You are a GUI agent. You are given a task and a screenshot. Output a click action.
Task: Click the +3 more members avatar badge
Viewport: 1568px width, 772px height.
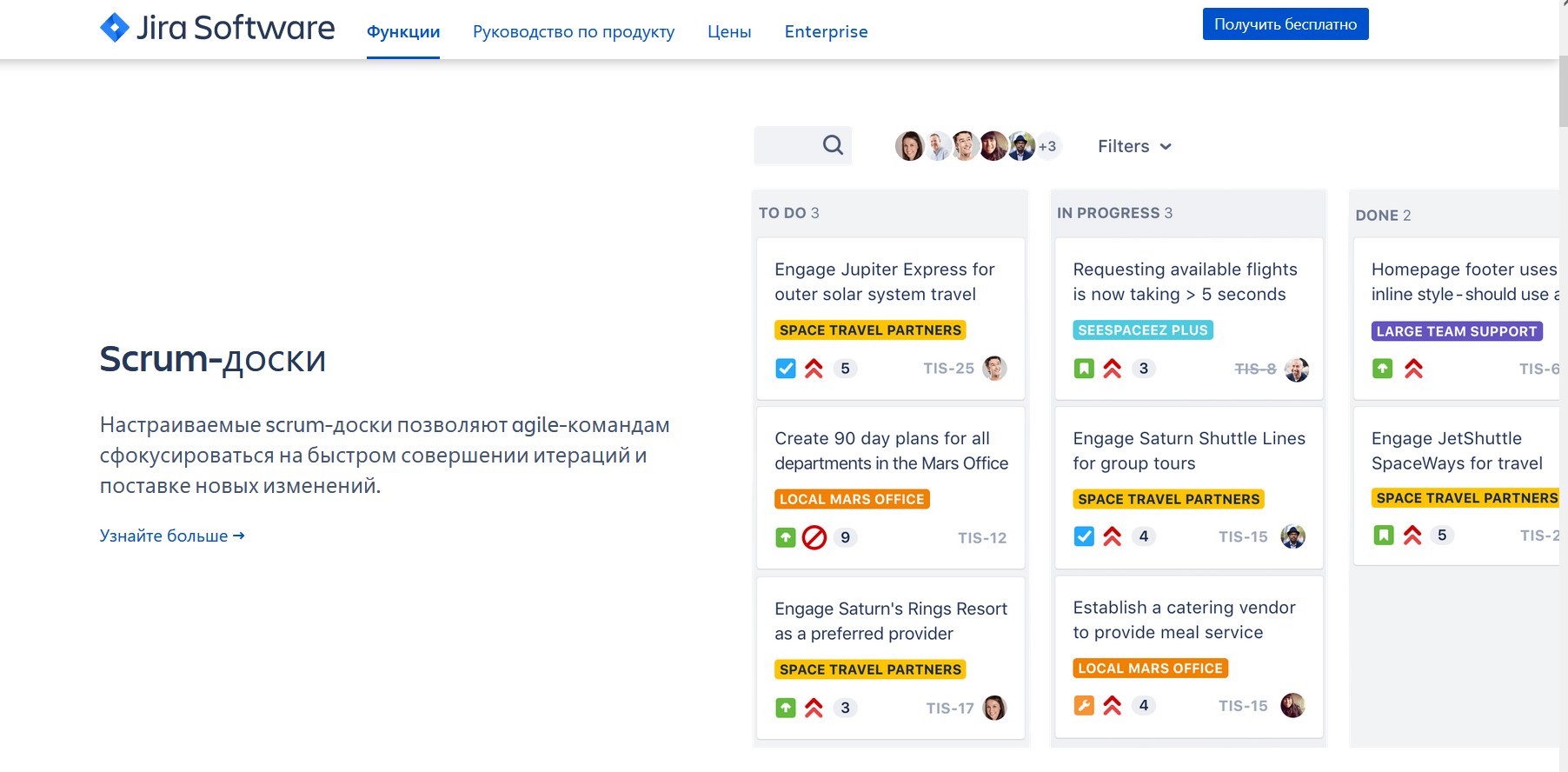click(x=1047, y=146)
